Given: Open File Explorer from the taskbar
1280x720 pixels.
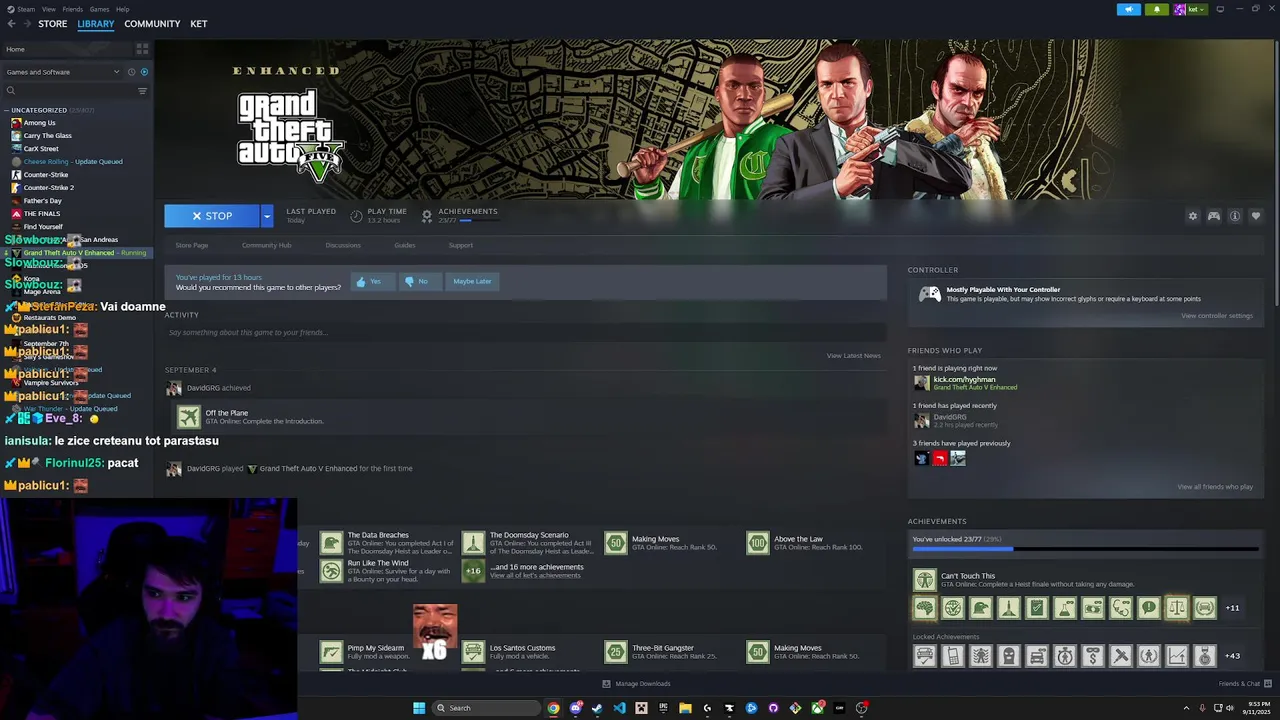Looking at the screenshot, I should click(x=685, y=708).
